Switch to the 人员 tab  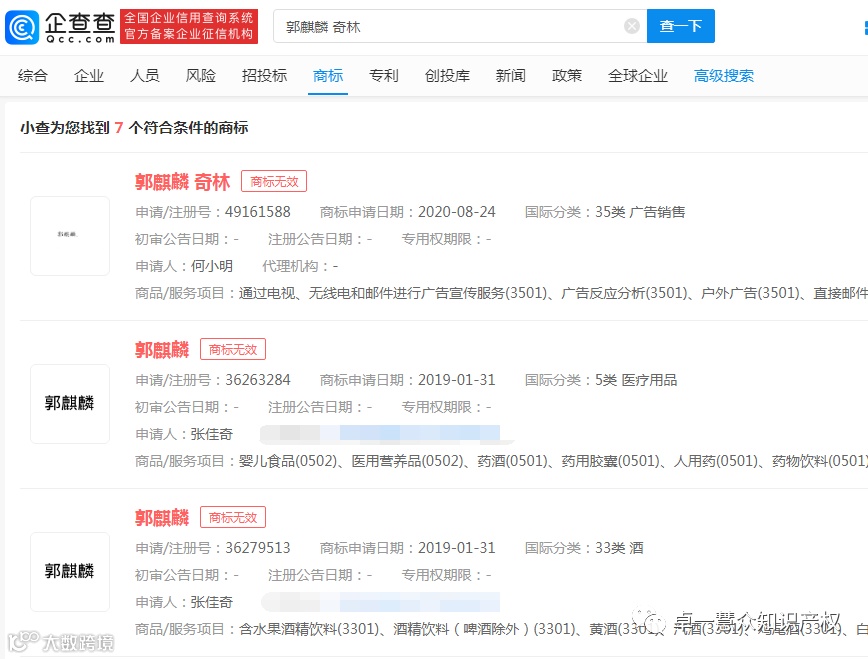pyautogui.click(x=144, y=75)
